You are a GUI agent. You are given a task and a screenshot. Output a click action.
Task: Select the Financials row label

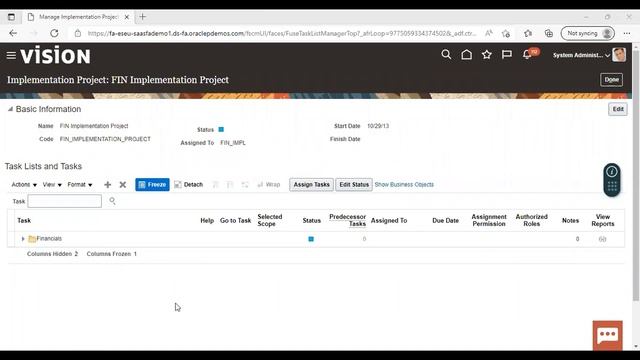(x=49, y=239)
